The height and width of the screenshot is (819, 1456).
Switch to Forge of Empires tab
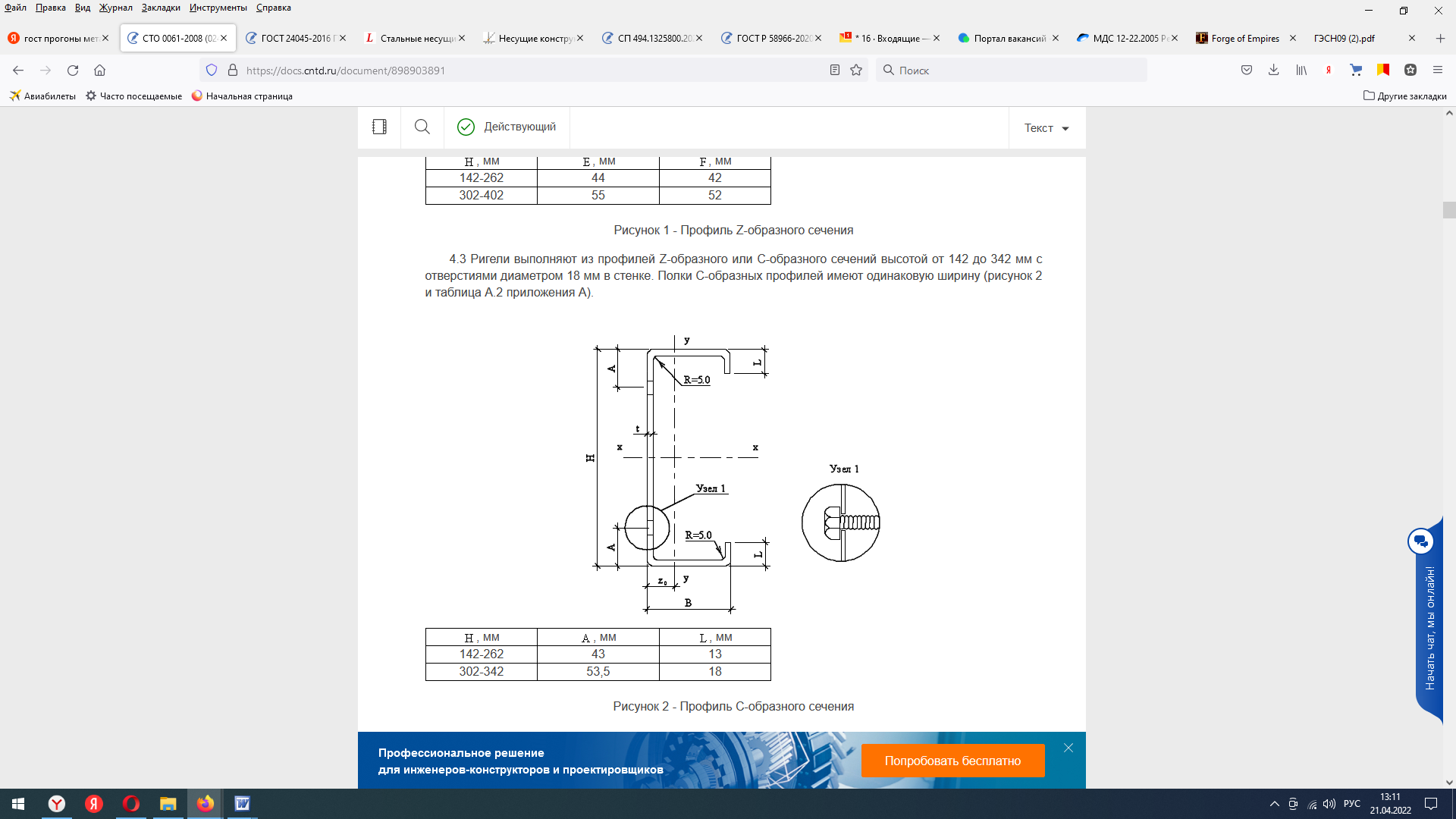(1245, 38)
